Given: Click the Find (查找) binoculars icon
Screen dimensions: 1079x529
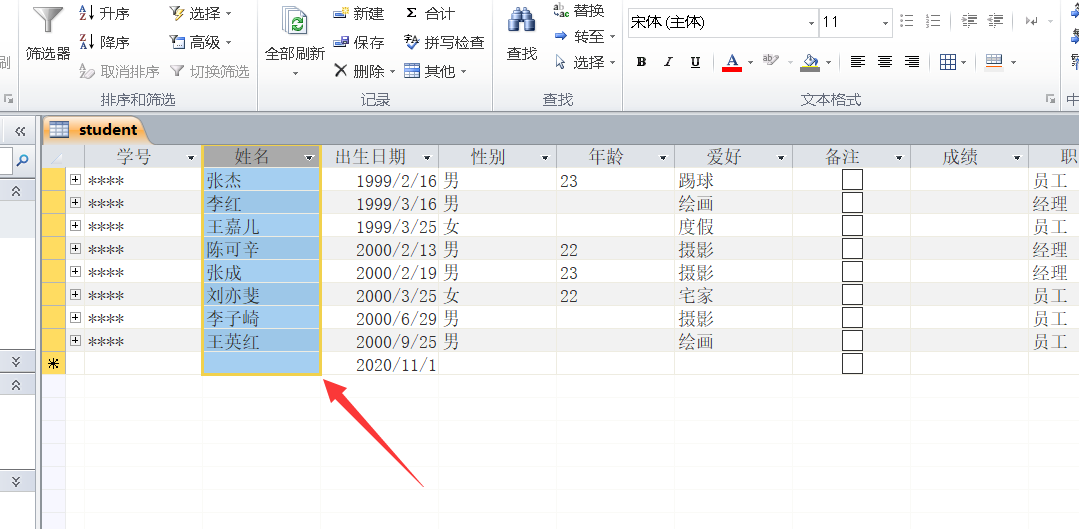Looking at the screenshot, I should (x=521, y=22).
